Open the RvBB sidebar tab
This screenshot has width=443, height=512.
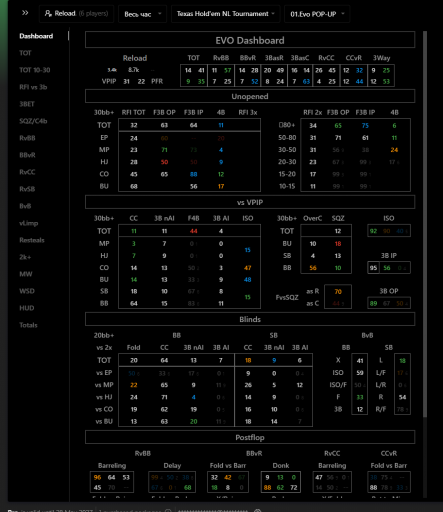point(27,138)
